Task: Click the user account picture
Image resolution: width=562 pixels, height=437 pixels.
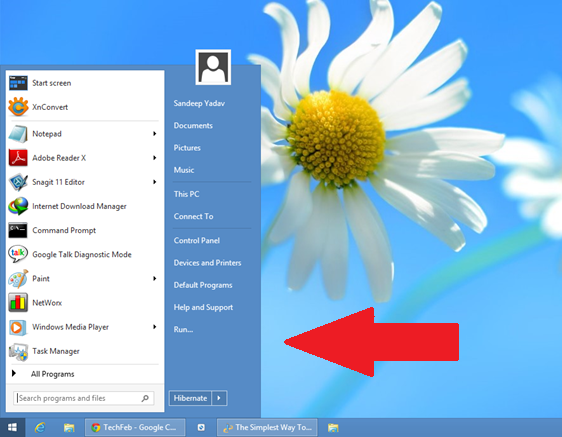Action: point(213,67)
